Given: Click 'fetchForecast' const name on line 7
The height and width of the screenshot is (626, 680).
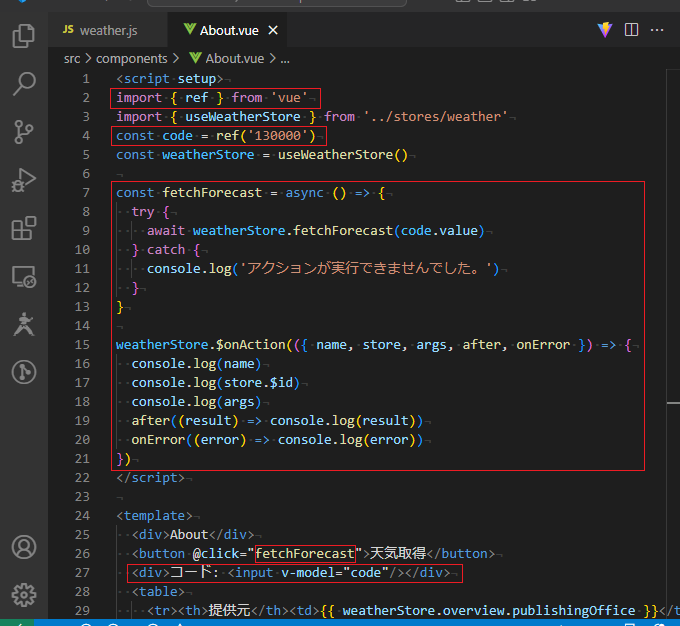Looking at the screenshot, I should 212,193.
